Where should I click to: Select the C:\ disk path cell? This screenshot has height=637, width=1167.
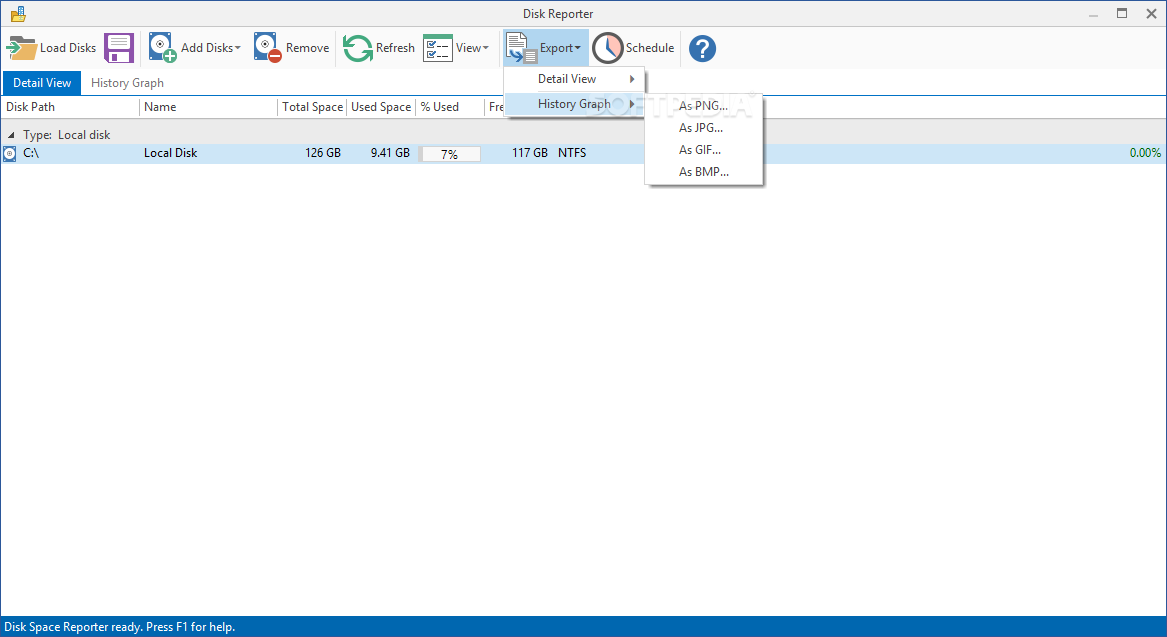click(31, 153)
